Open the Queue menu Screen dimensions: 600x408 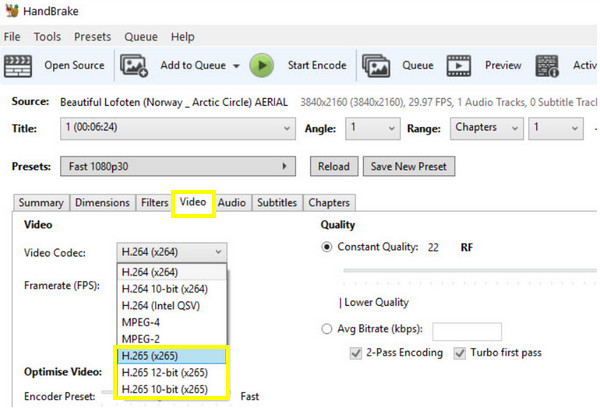[141, 37]
